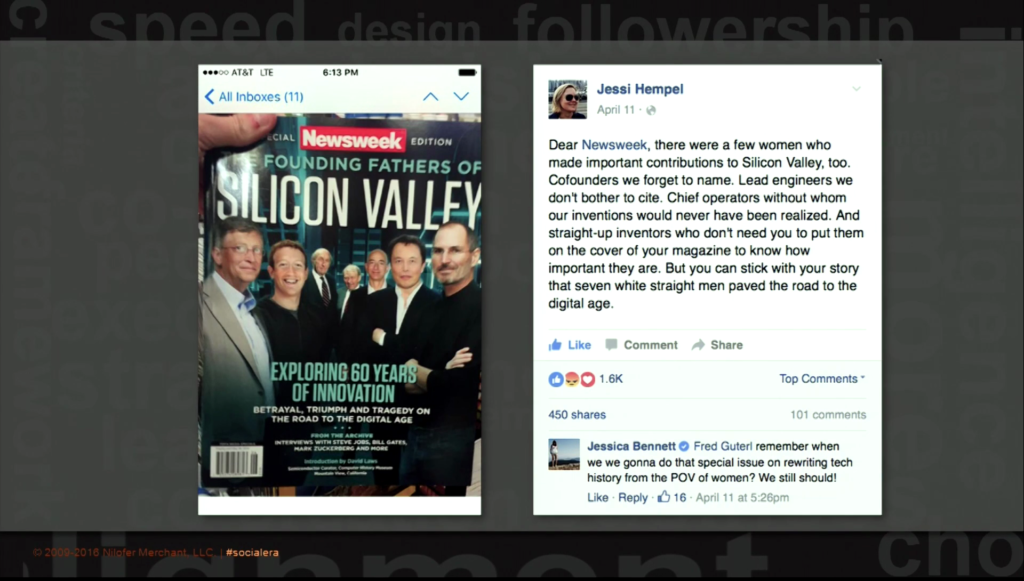Open Jessica Bennett's profile name link
1024x581 pixels.
point(632,447)
